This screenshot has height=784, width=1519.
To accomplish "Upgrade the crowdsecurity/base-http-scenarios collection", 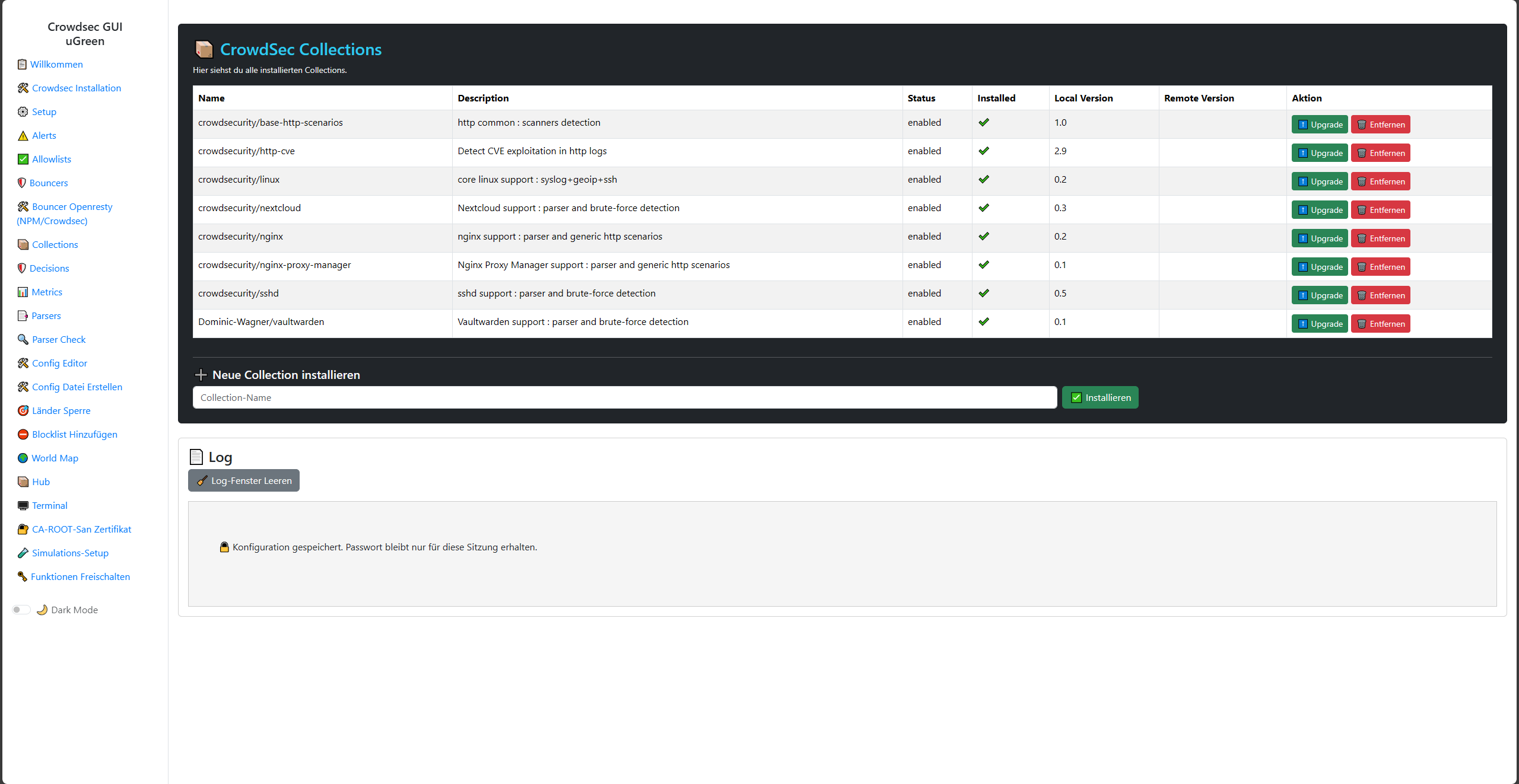I will click(x=1320, y=125).
